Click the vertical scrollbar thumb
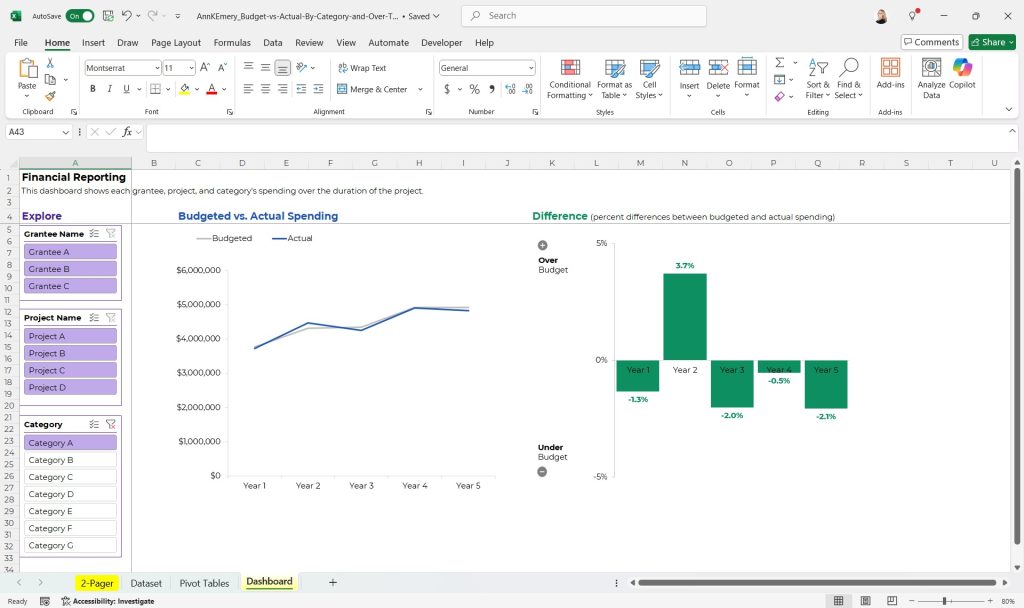This screenshot has height=608, width=1024. tap(1016, 356)
